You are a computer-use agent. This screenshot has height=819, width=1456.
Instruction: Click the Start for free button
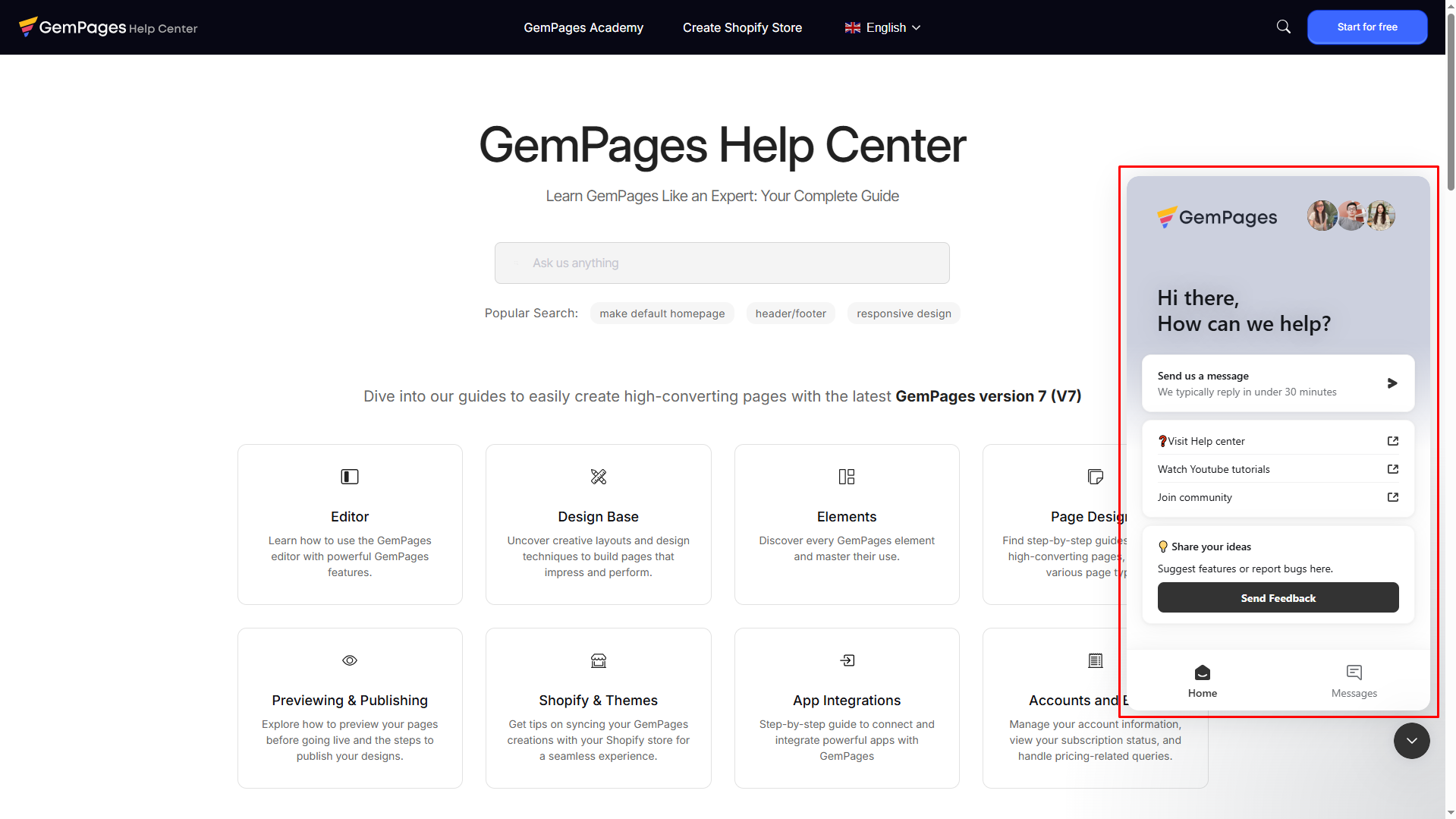pyautogui.click(x=1366, y=27)
